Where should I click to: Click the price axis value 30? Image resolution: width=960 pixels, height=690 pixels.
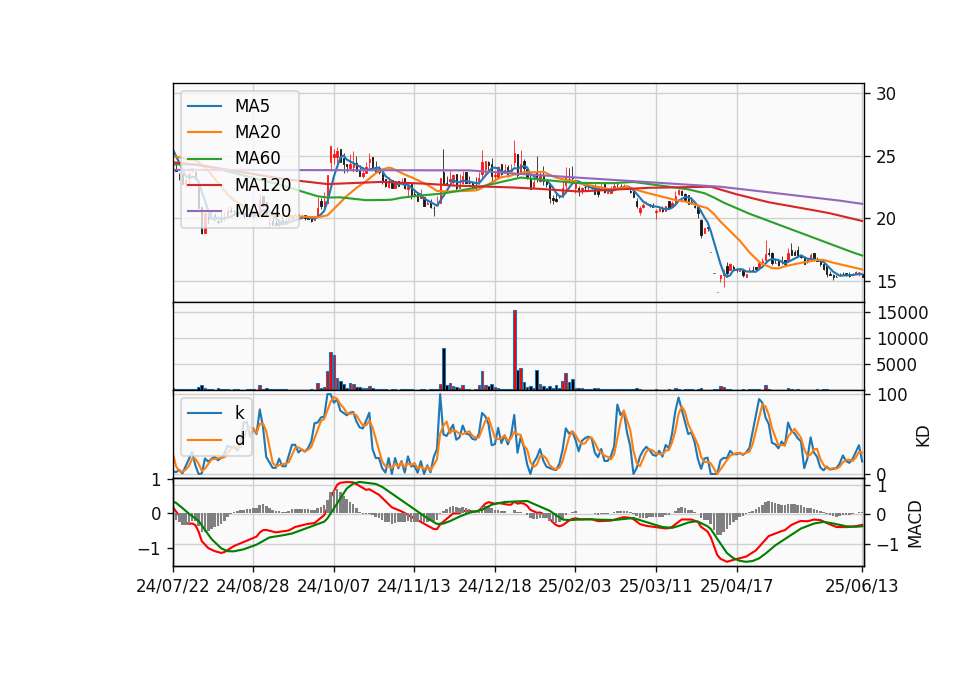tap(886, 94)
